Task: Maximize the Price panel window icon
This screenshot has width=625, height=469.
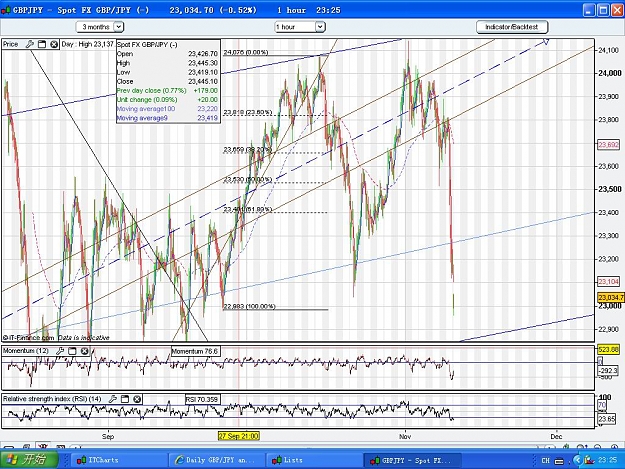Action: point(42,44)
